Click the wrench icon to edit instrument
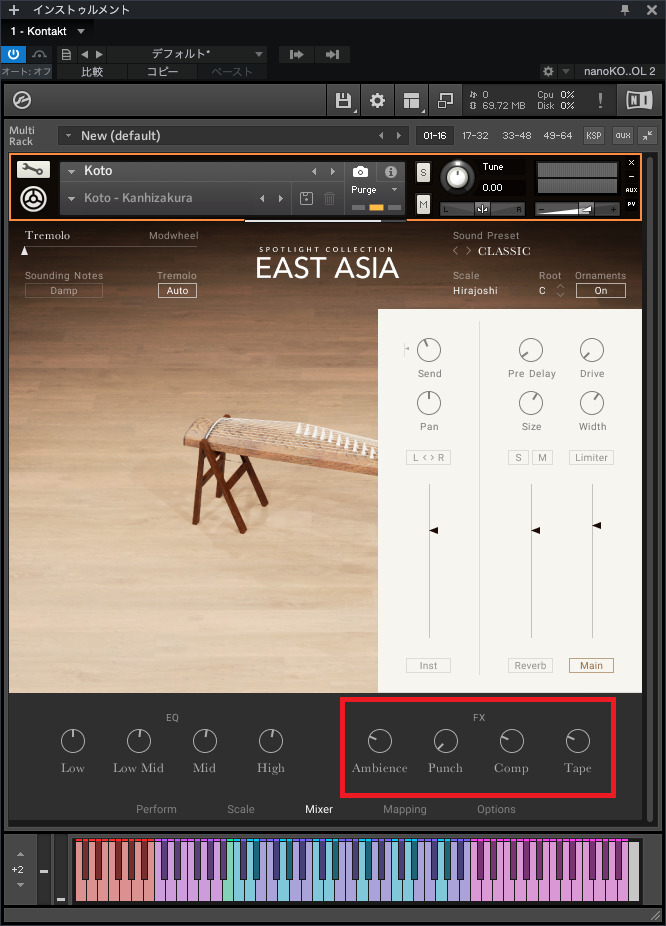The image size is (666, 926). [34, 170]
